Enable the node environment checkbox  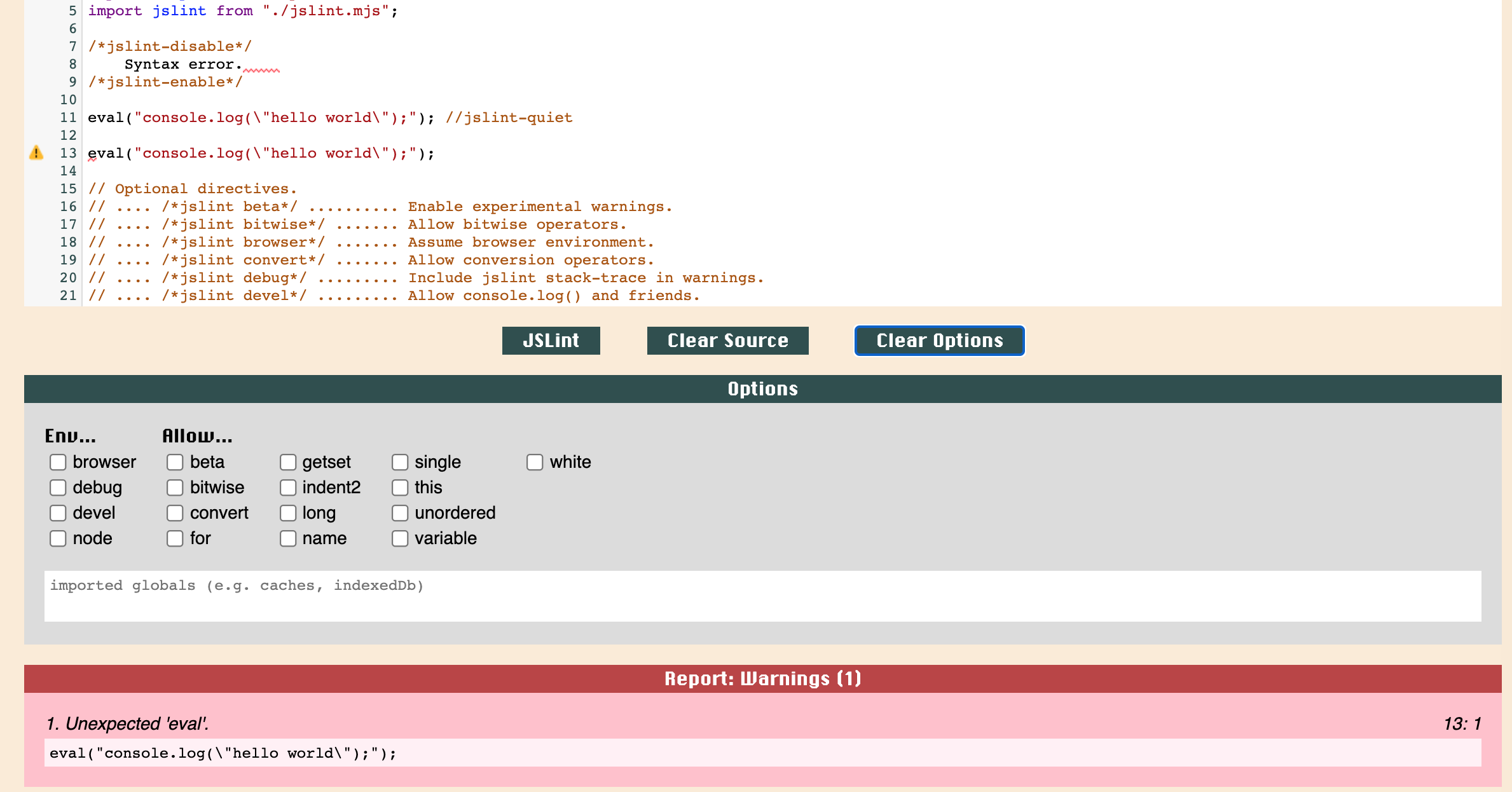58,538
